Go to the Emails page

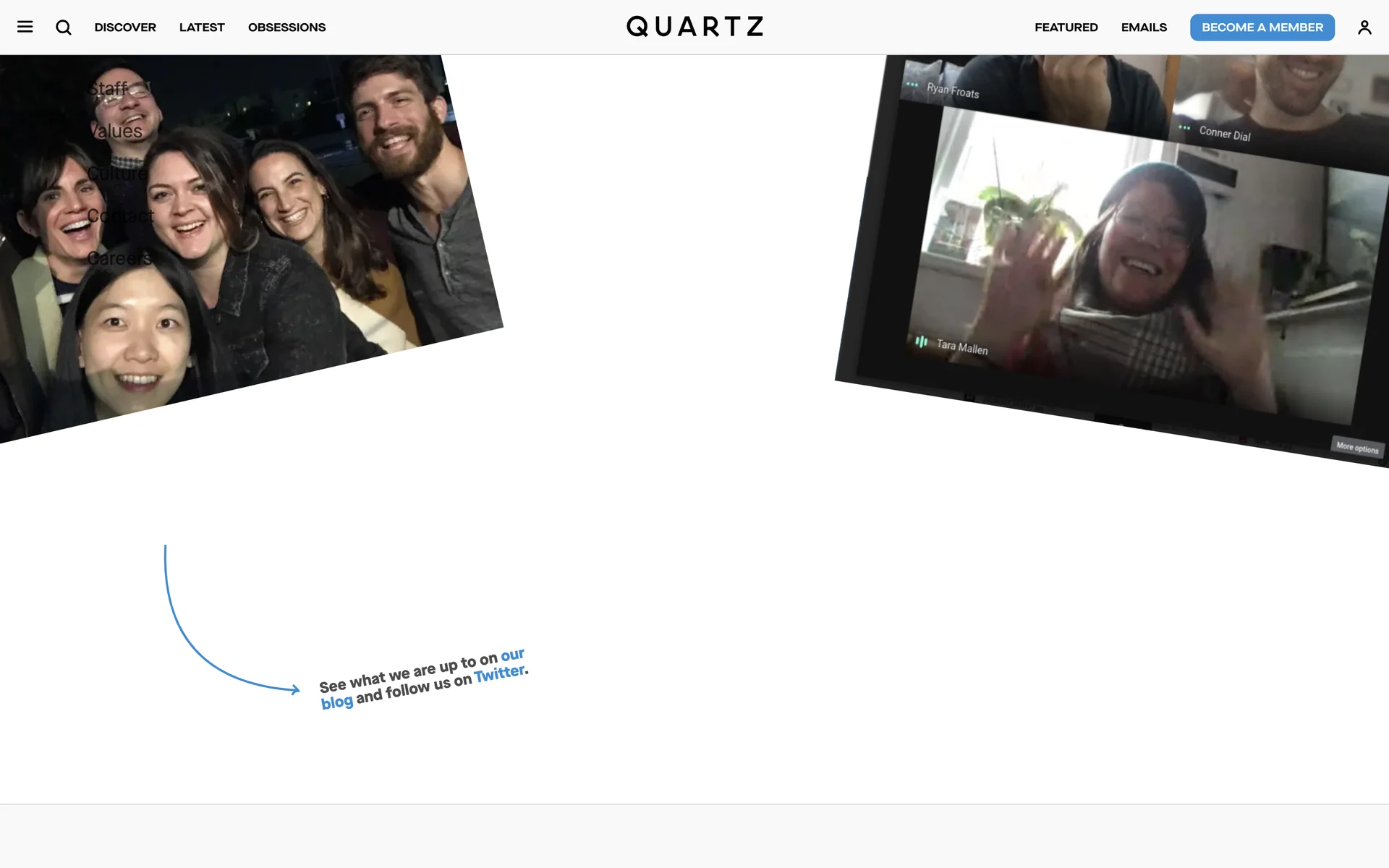1144,27
